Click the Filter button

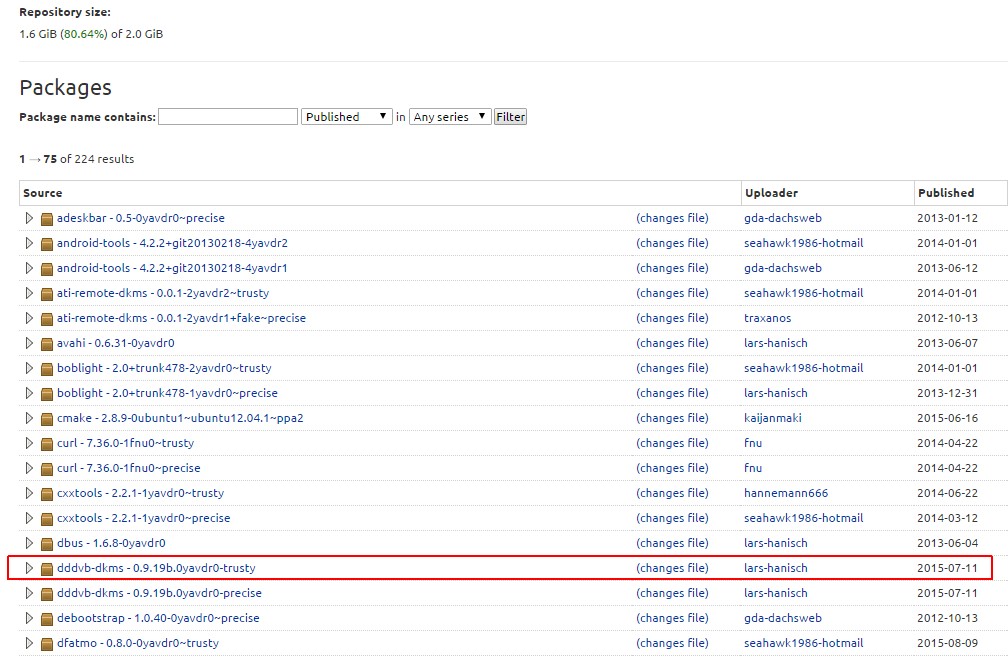[510, 116]
